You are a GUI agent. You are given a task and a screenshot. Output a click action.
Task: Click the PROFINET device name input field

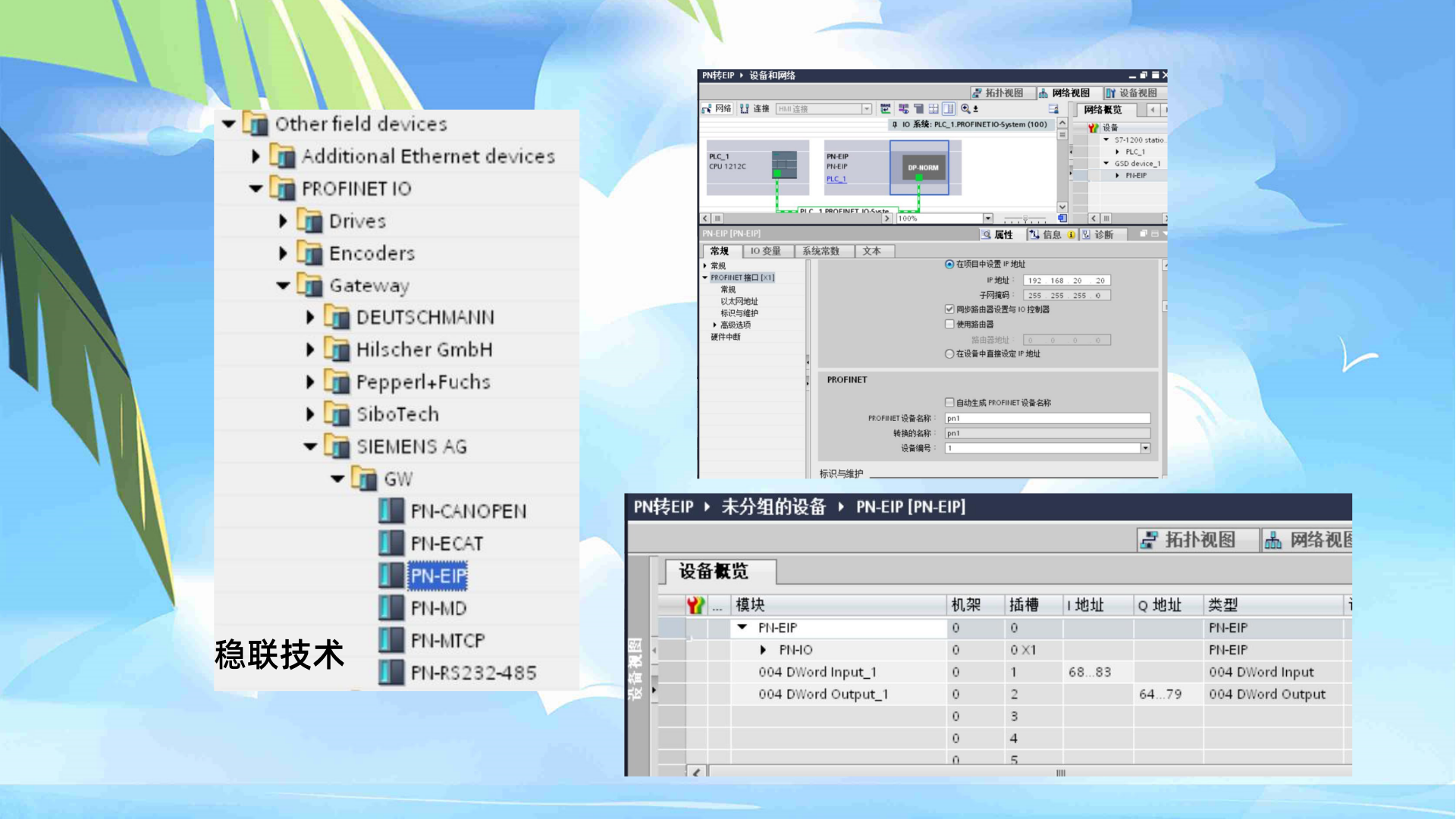click(1046, 418)
